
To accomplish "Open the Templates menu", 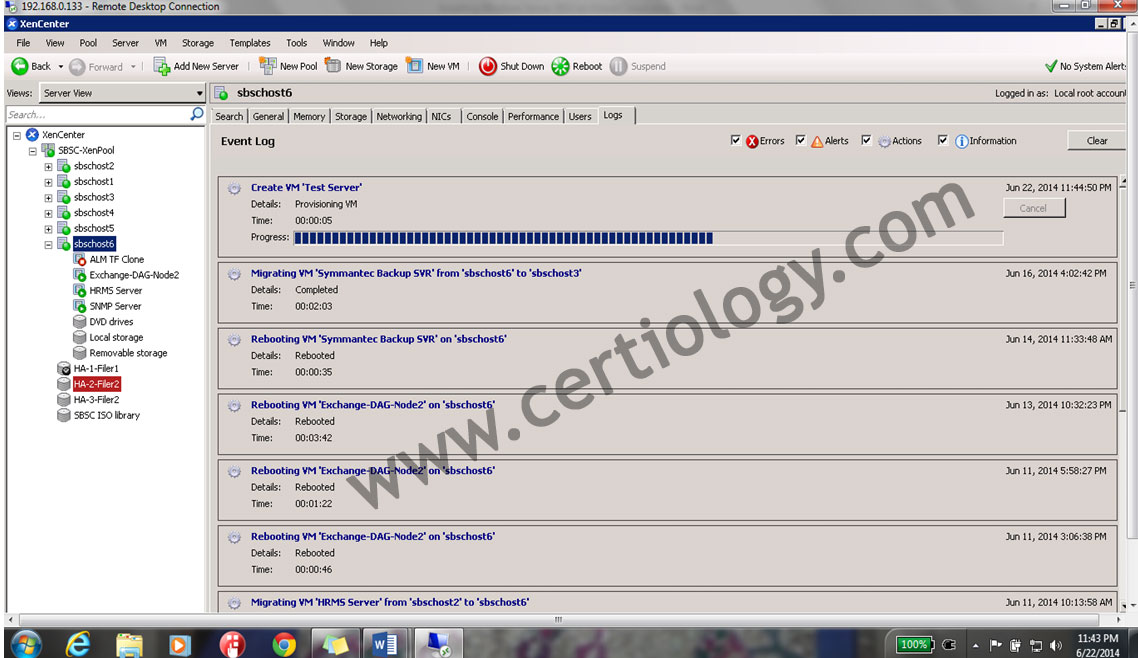I will point(250,43).
